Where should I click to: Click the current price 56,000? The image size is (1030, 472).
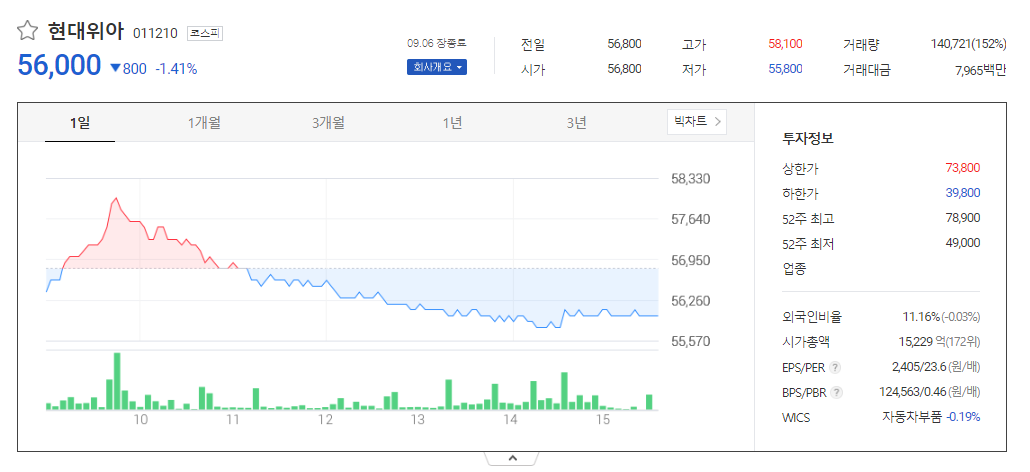[60, 66]
